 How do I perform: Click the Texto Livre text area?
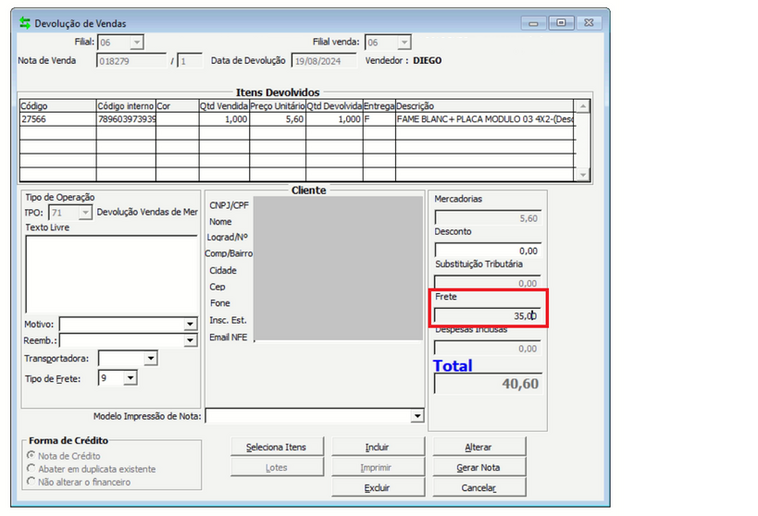coord(112,274)
